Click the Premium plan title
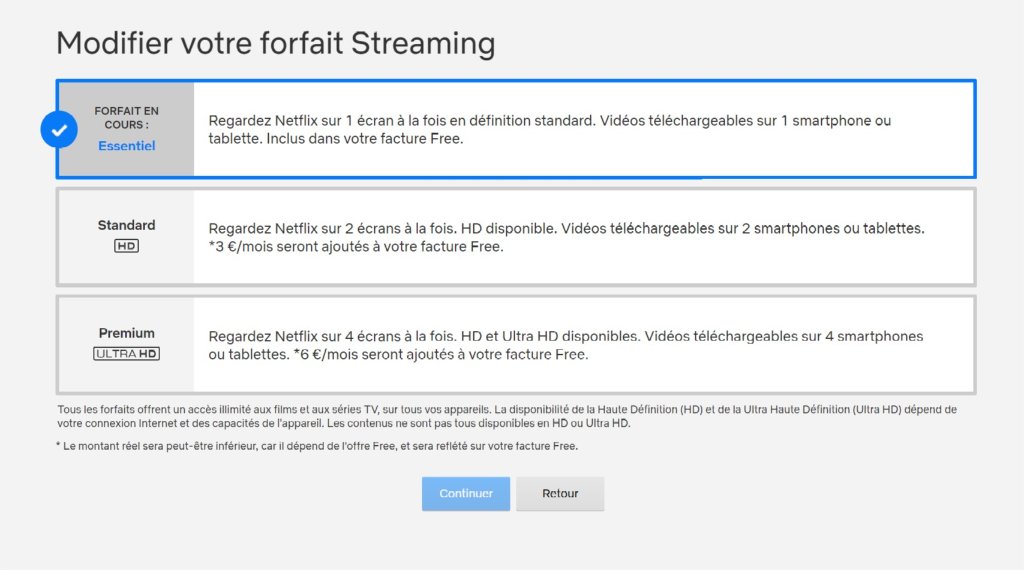 [127, 333]
